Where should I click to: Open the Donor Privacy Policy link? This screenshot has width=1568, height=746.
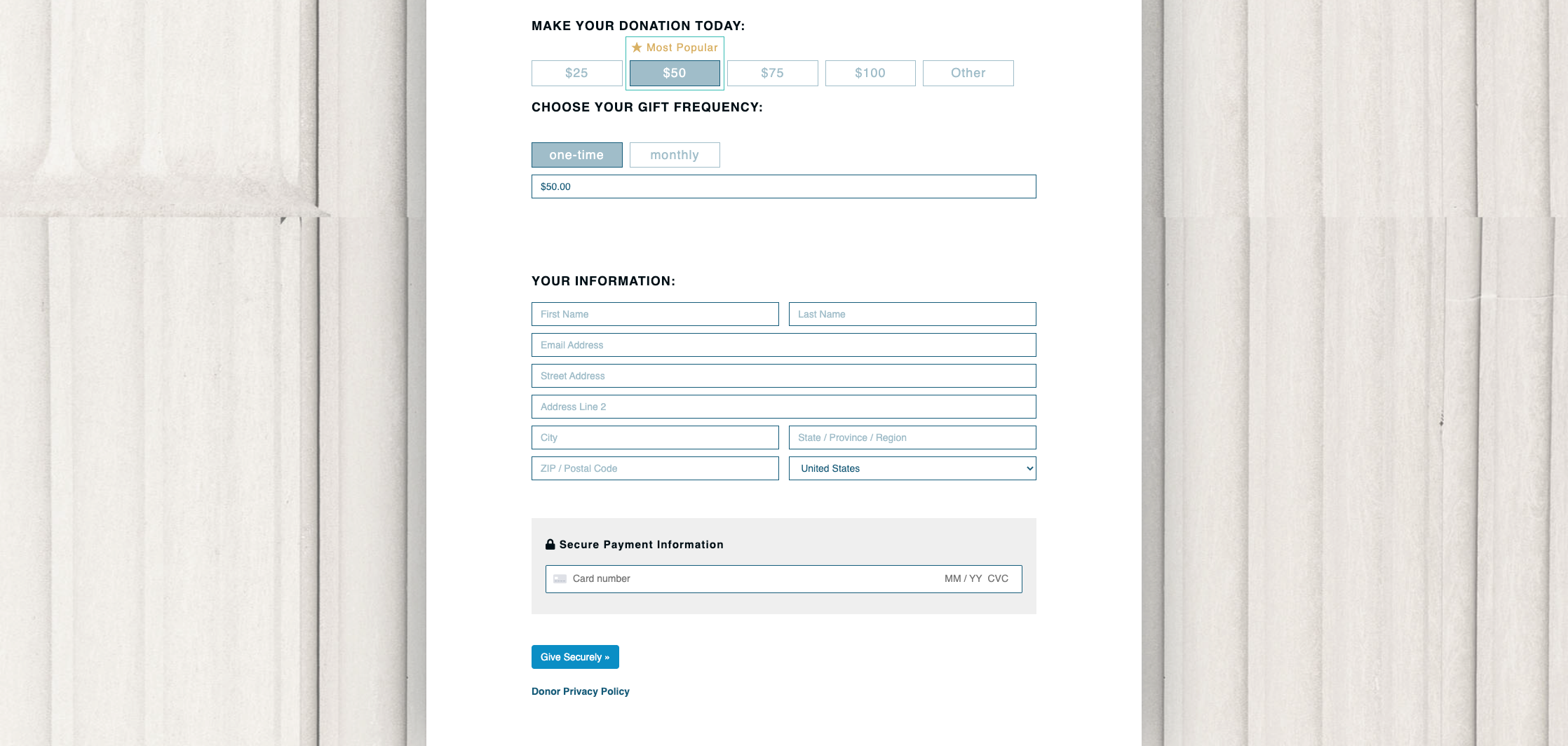click(581, 691)
